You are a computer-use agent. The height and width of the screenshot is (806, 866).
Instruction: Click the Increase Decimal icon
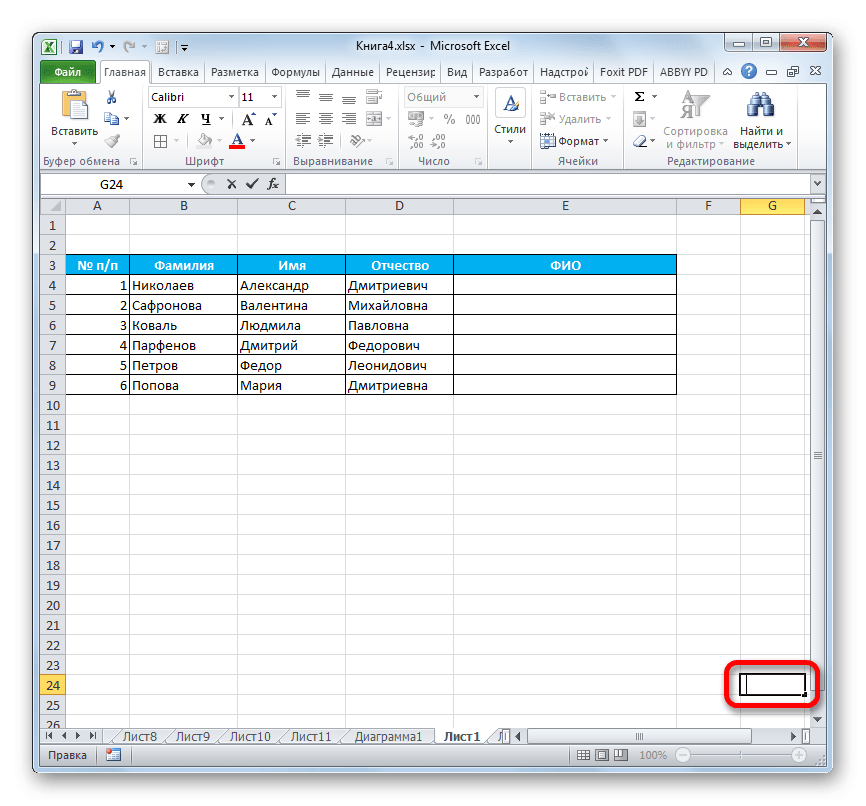click(415, 141)
